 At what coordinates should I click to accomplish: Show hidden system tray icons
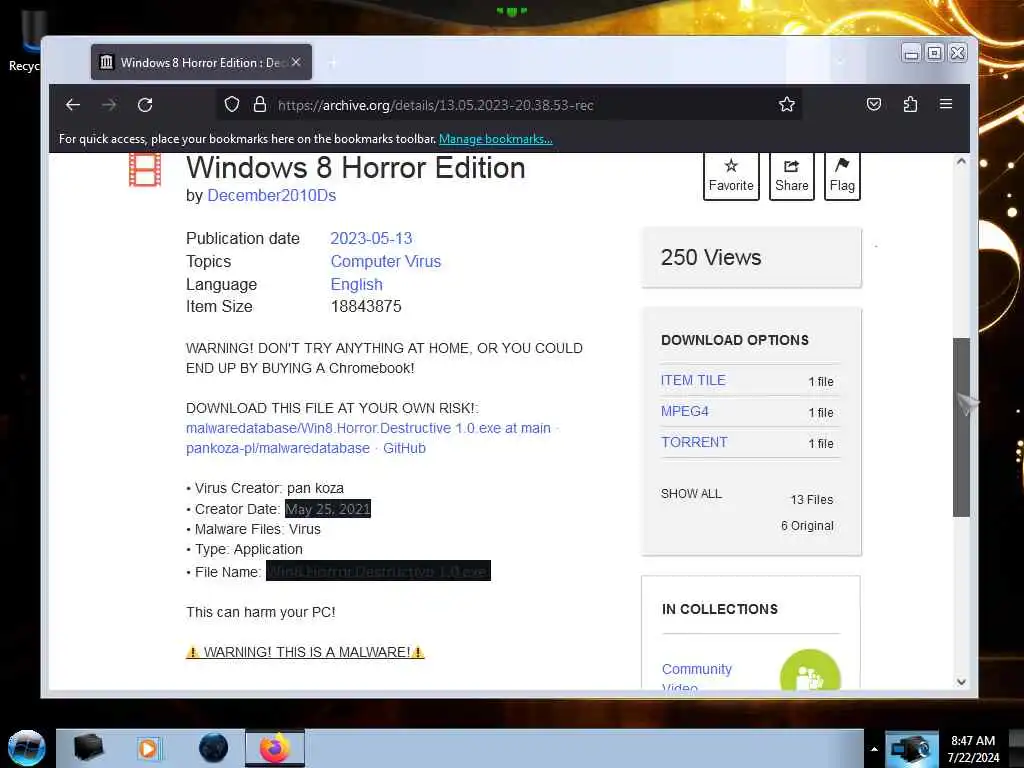point(874,749)
